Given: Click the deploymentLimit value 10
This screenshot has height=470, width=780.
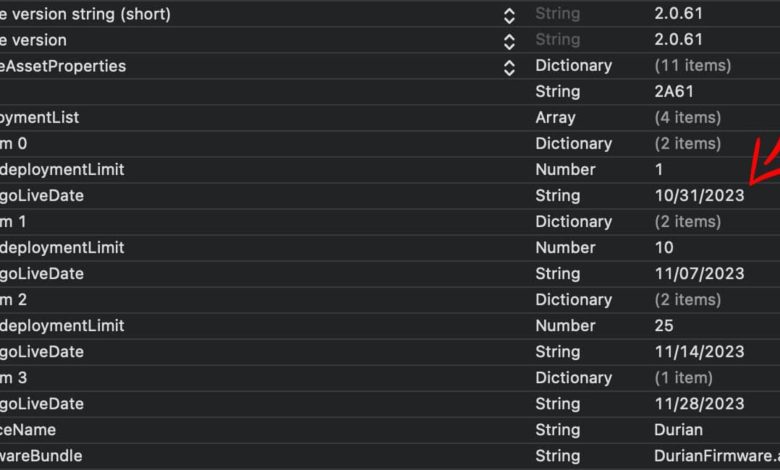Looking at the screenshot, I should (x=664, y=247).
